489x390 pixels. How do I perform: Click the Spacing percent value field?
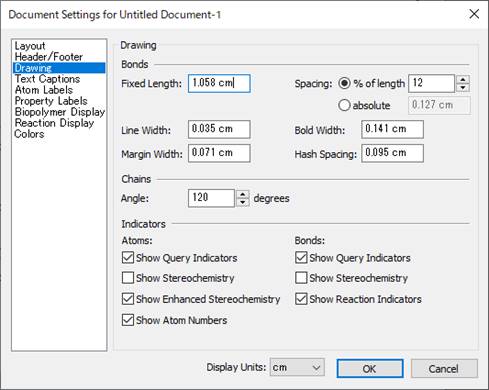coord(431,83)
